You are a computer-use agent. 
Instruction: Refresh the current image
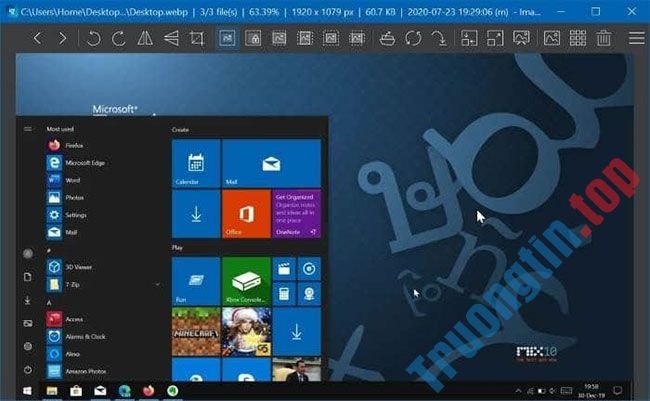413,39
